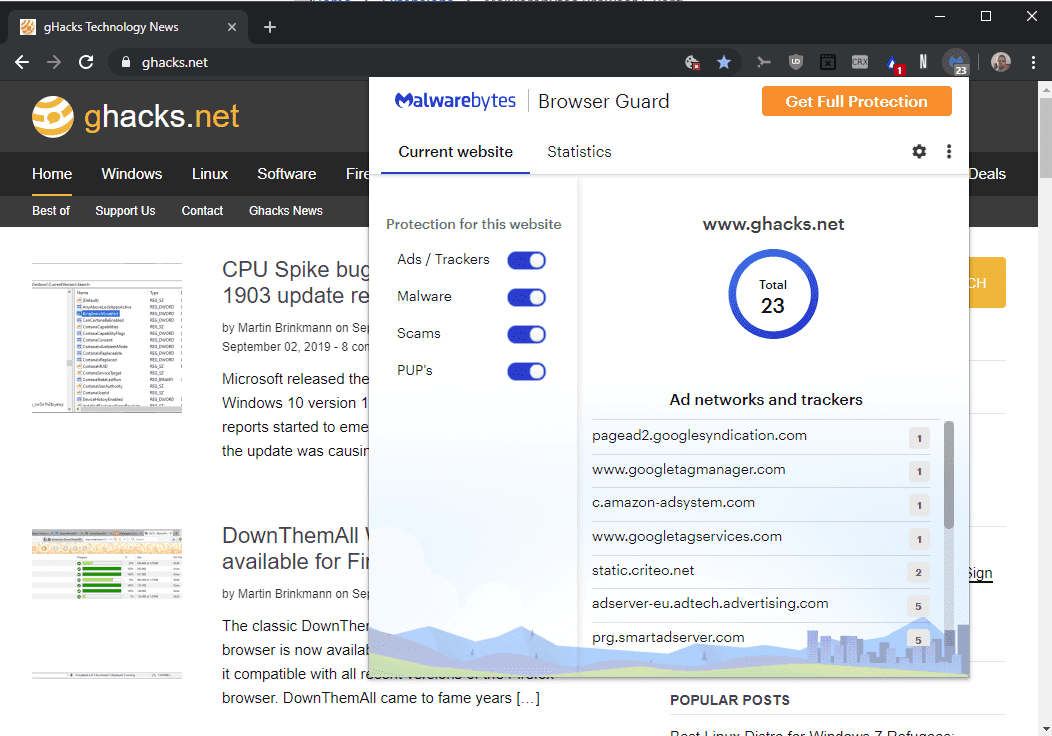Select the Current website tab
Viewport: 1052px width, 736px height.
pos(455,151)
